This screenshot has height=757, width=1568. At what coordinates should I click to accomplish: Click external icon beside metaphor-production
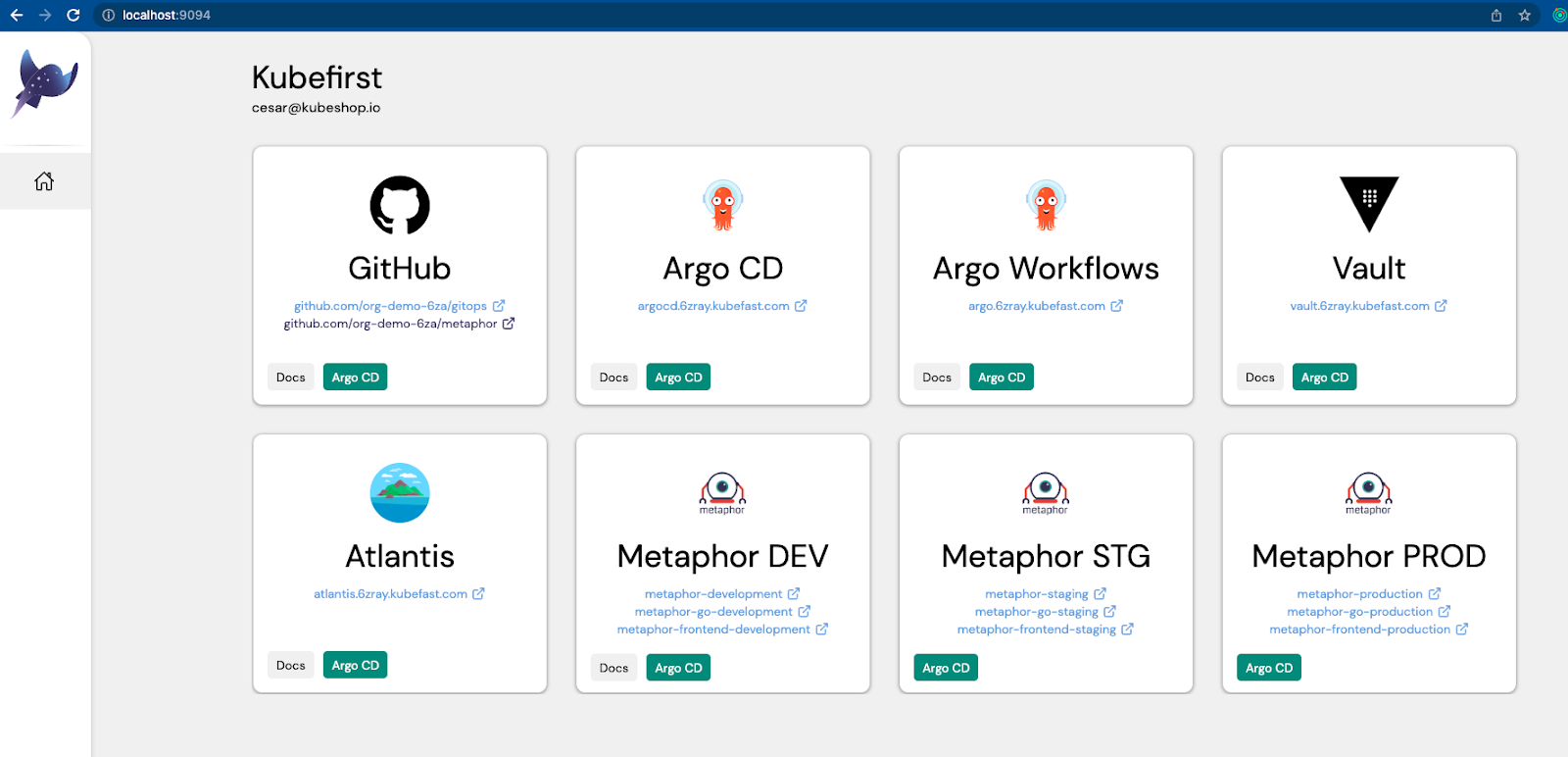[1434, 594]
